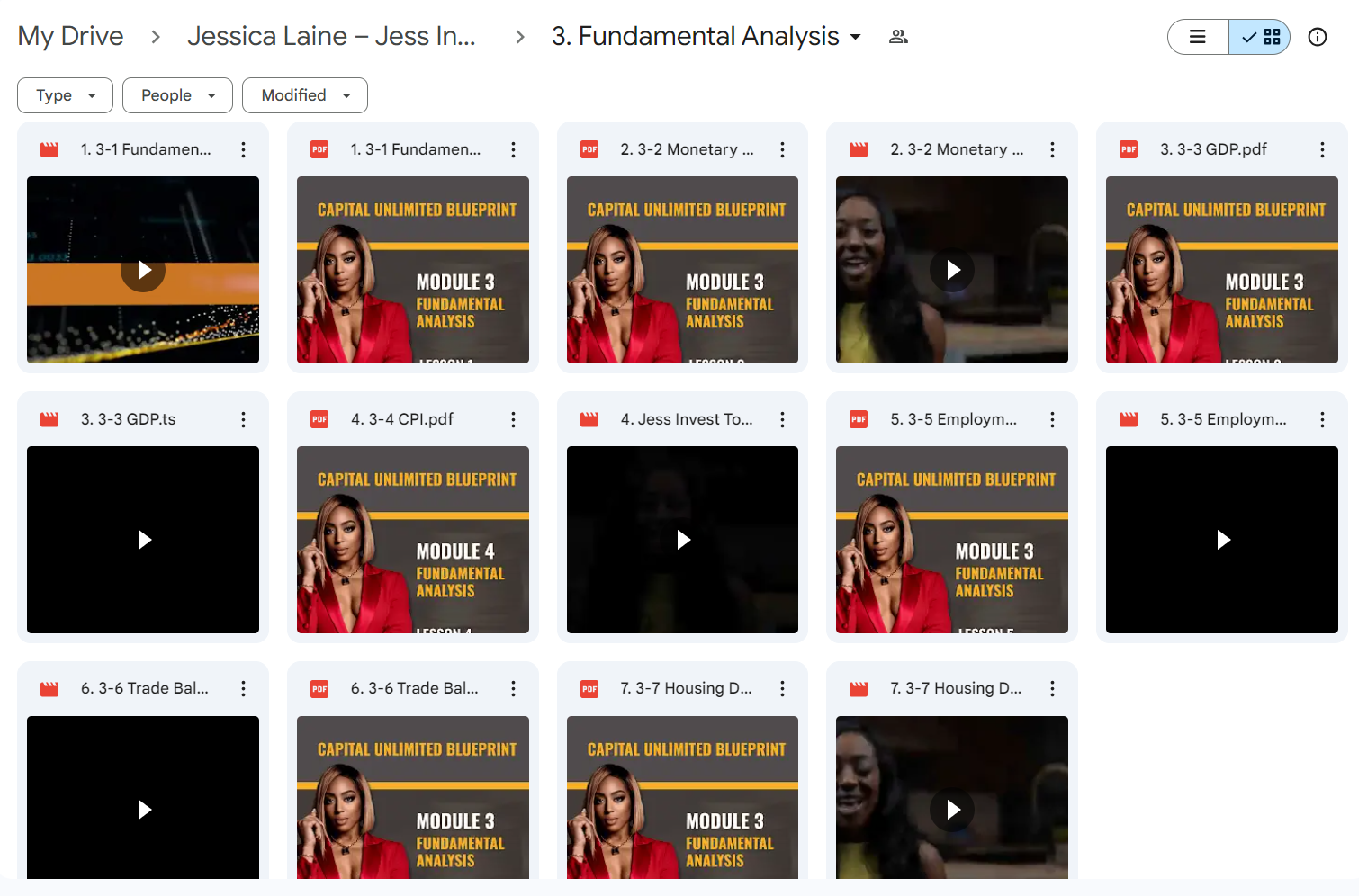Open more actions for 7. 3-7 Housing D PDF
Viewport: 1359px width, 896px height.
coord(782,688)
